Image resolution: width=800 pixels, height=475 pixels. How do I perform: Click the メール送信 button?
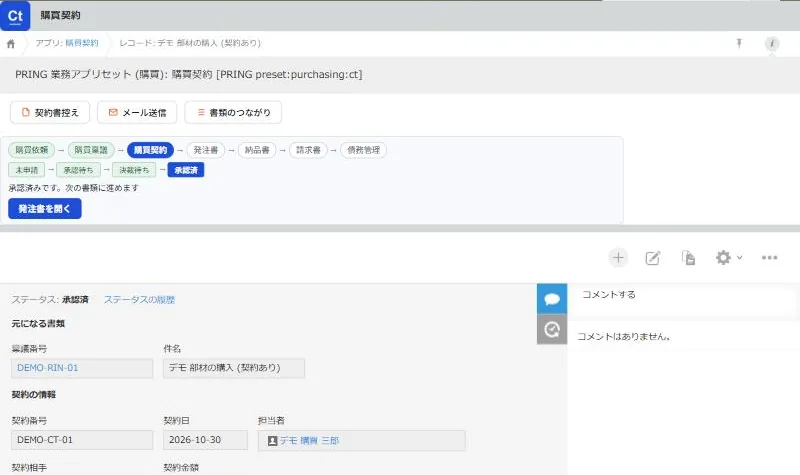pyautogui.click(x=137, y=113)
